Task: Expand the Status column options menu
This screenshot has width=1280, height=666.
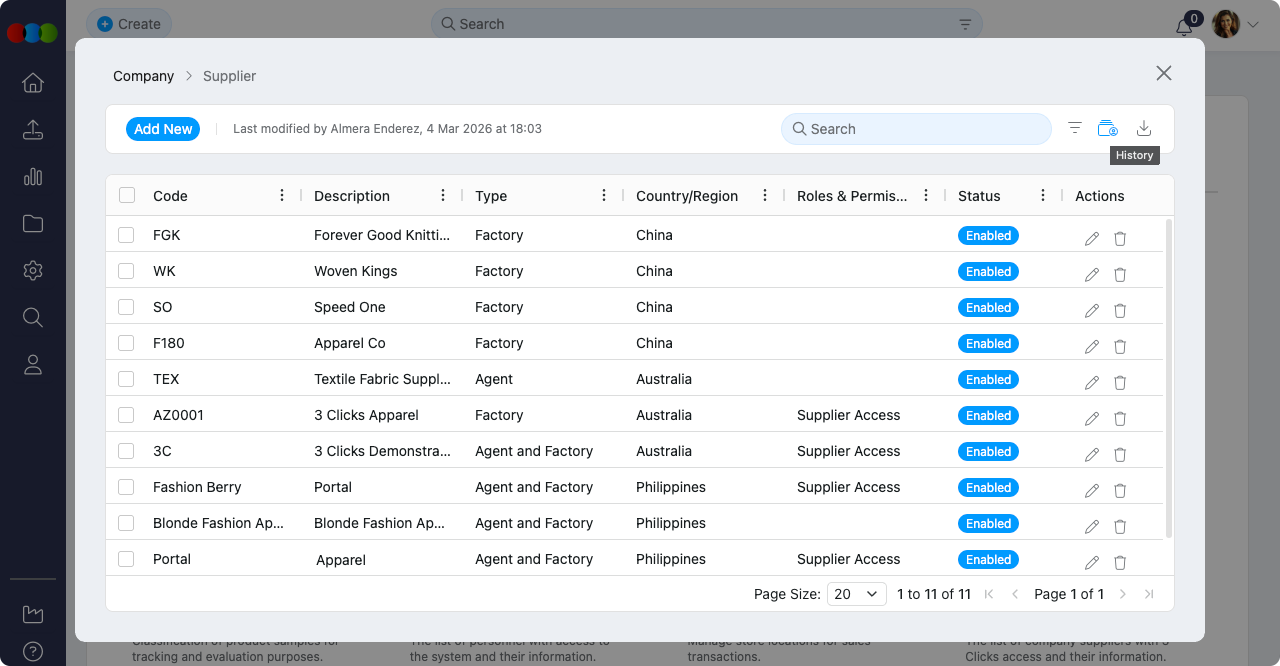Action: (1042, 195)
